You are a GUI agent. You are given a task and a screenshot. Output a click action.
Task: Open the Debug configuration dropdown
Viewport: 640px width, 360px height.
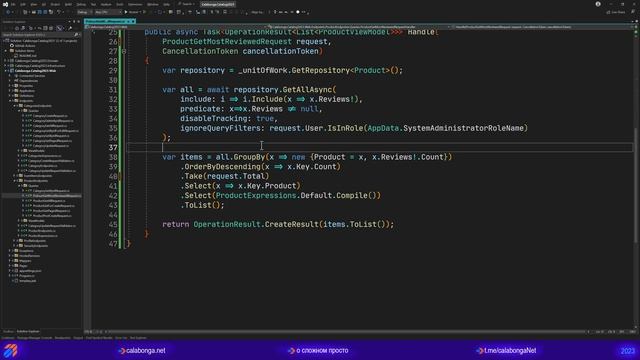point(85,12)
